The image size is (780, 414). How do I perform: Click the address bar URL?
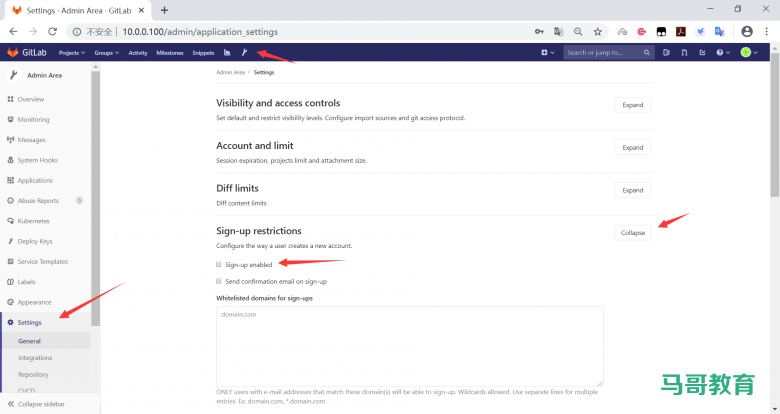(200, 32)
